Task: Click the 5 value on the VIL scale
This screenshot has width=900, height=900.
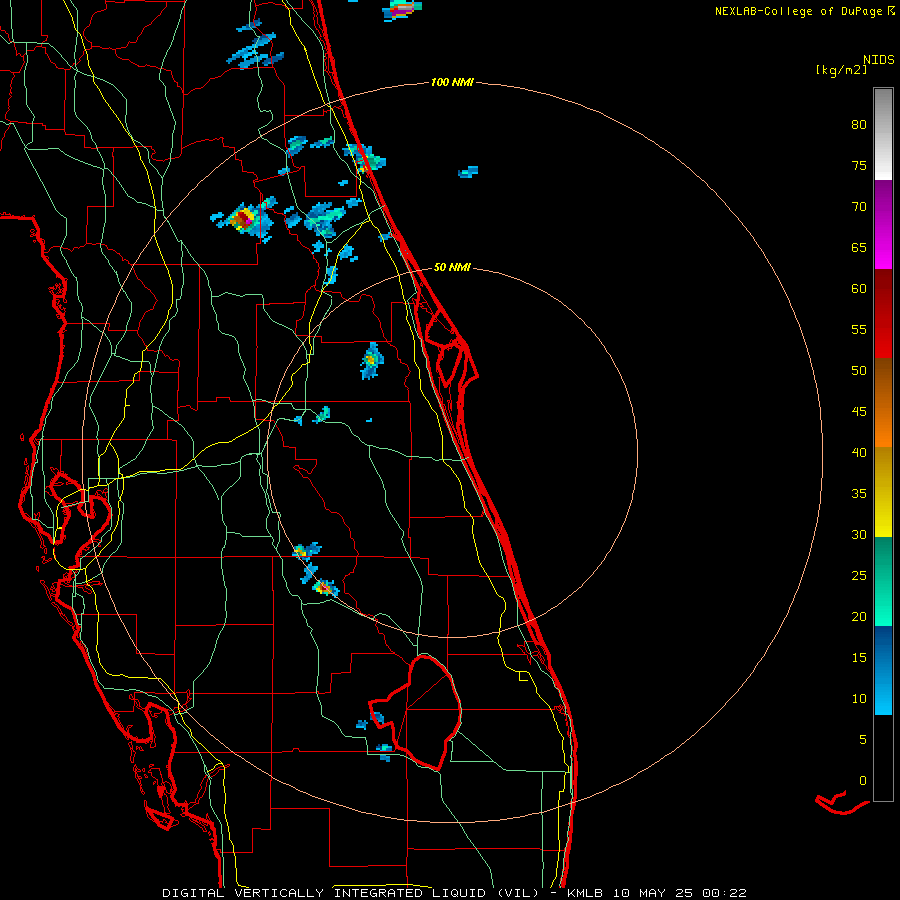Action: 863,739
